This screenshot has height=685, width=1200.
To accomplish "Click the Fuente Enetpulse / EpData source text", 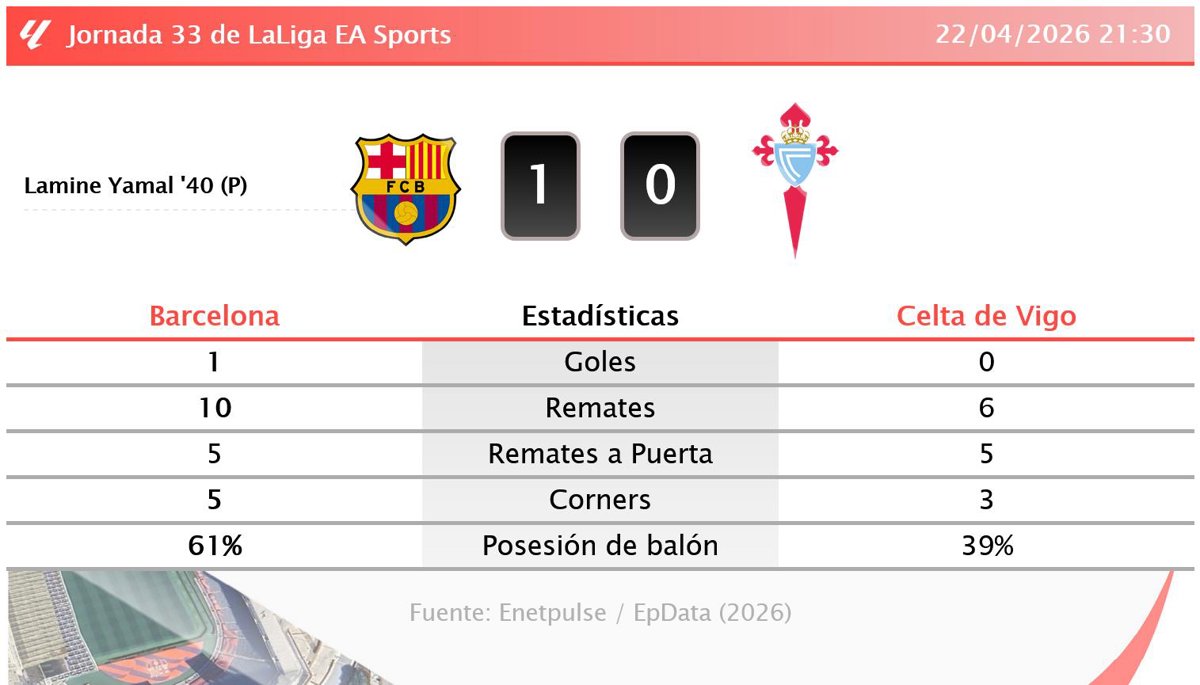I will tap(600, 612).
